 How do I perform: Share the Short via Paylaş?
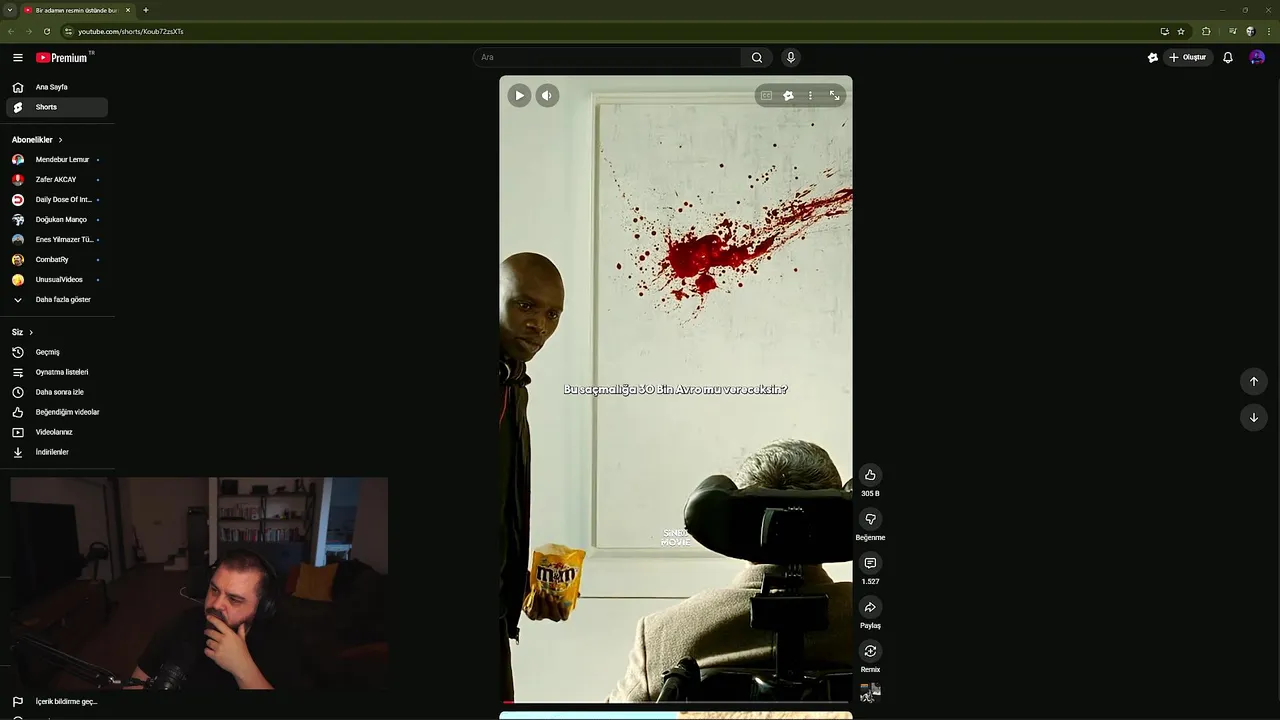[870, 607]
